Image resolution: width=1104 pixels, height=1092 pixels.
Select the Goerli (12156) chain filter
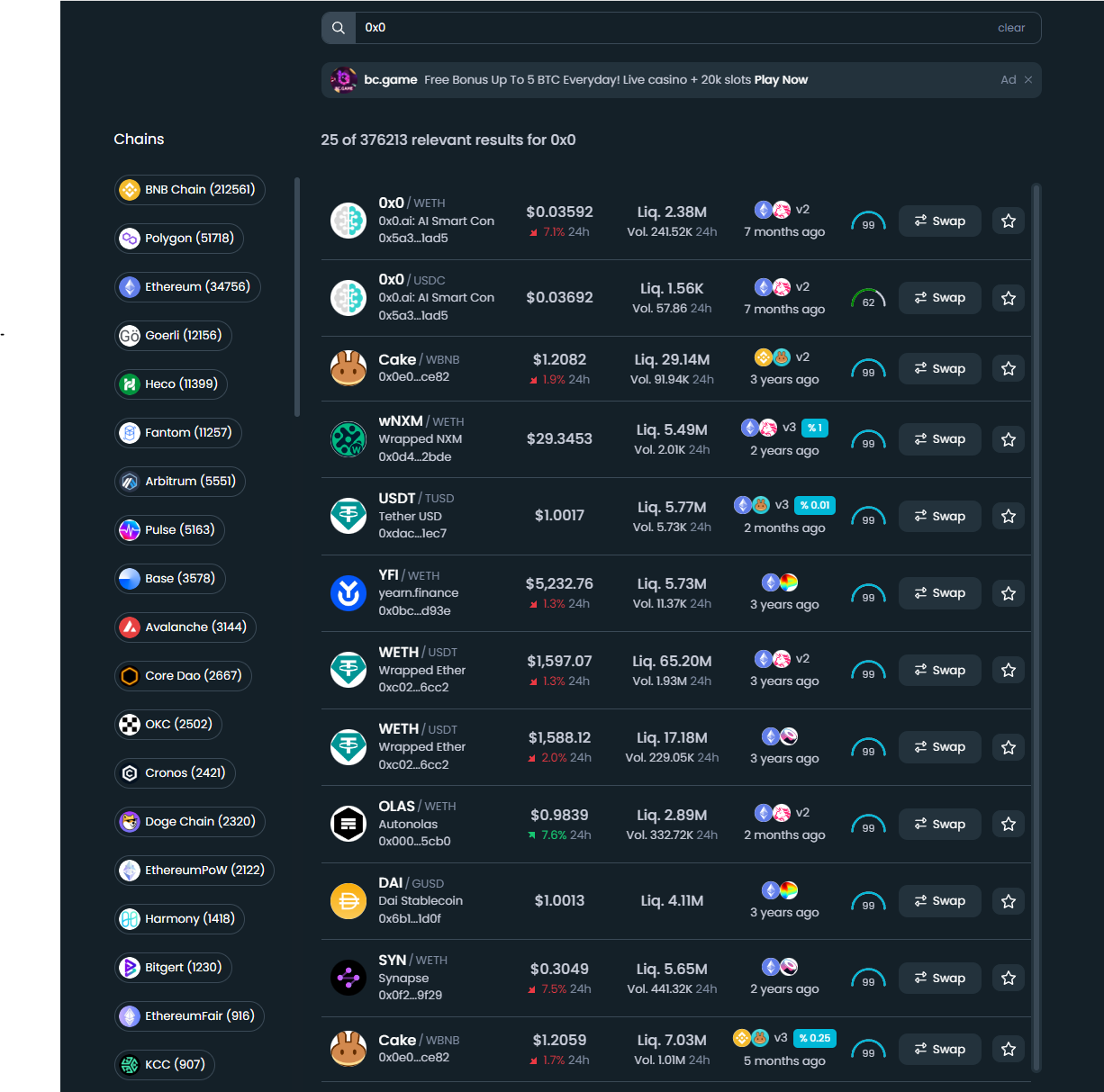(173, 336)
